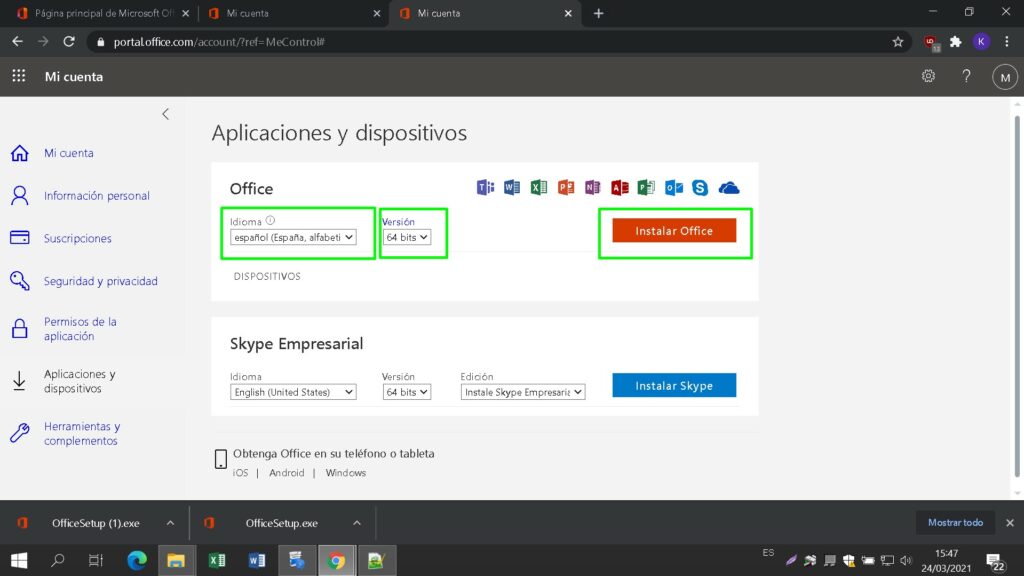Open Chrome extensions puzzle icon
1024x576 pixels.
pos(956,42)
